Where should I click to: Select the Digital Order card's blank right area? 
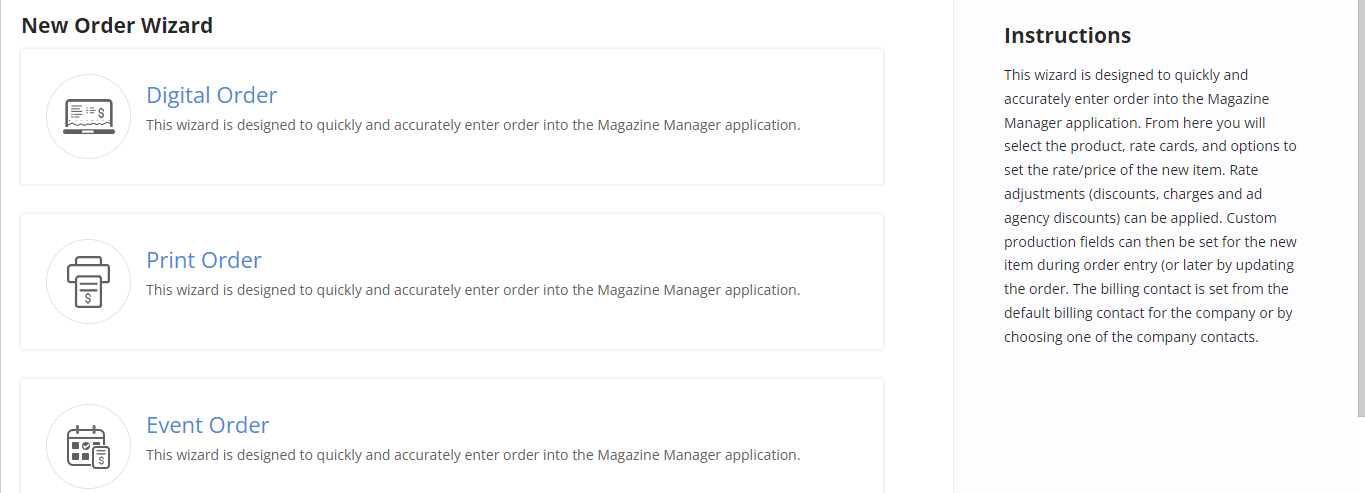pos(840,116)
